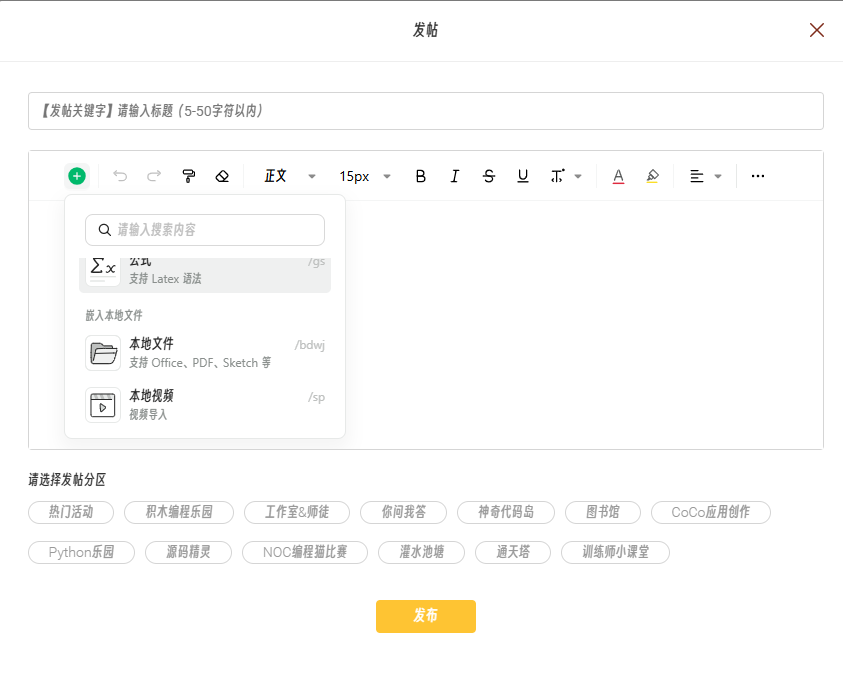
Task: Select the Latex formula menu entry
Action: [x=205, y=275]
